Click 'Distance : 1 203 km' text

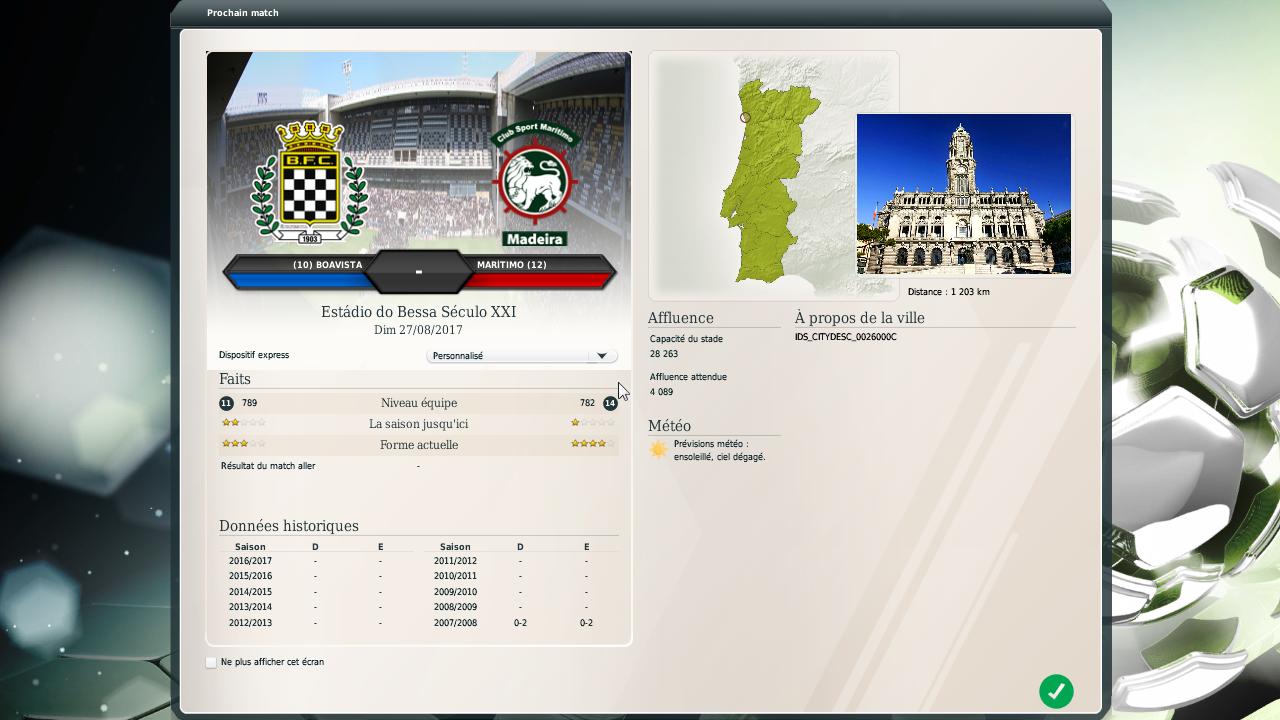(x=949, y=292)
